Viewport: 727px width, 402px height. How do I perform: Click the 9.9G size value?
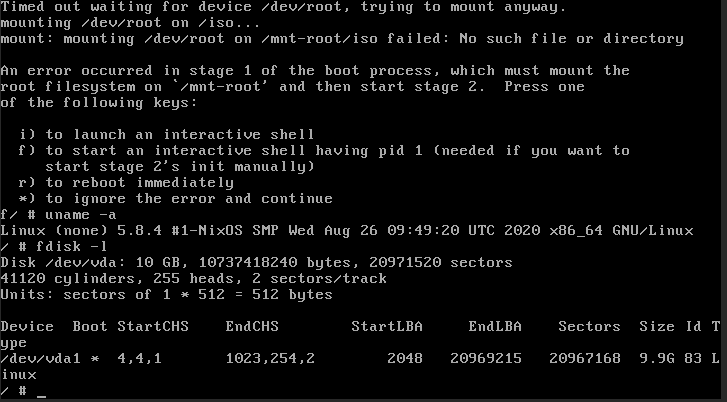657,358
